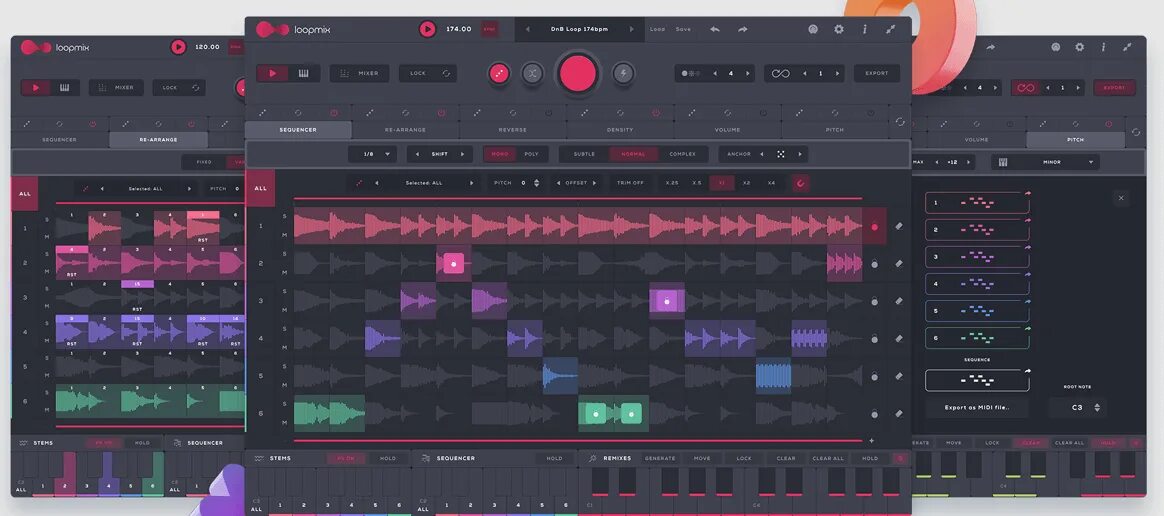Click the large pink remix button

(x=578, y=74)
